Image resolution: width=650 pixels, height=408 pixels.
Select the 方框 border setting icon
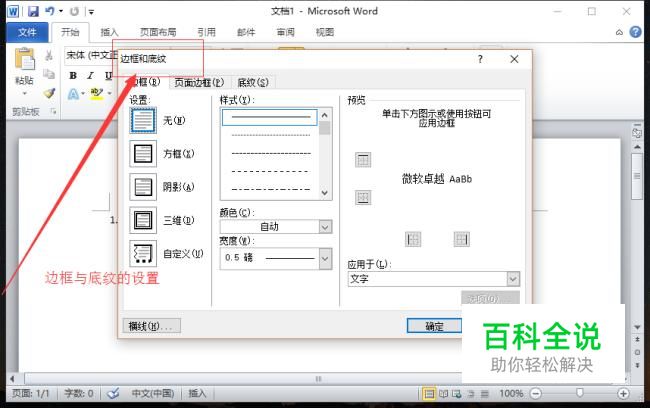(143, 153)
